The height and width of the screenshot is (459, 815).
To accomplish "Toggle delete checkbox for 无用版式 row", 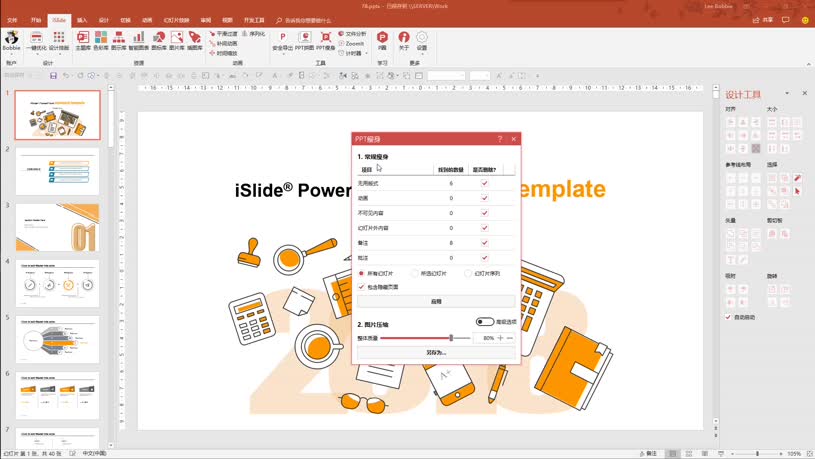I will coord(484,183).
